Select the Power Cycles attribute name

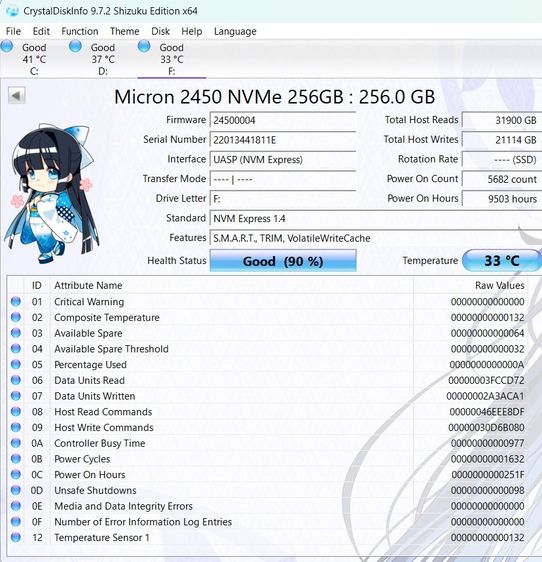click(82, 459)
